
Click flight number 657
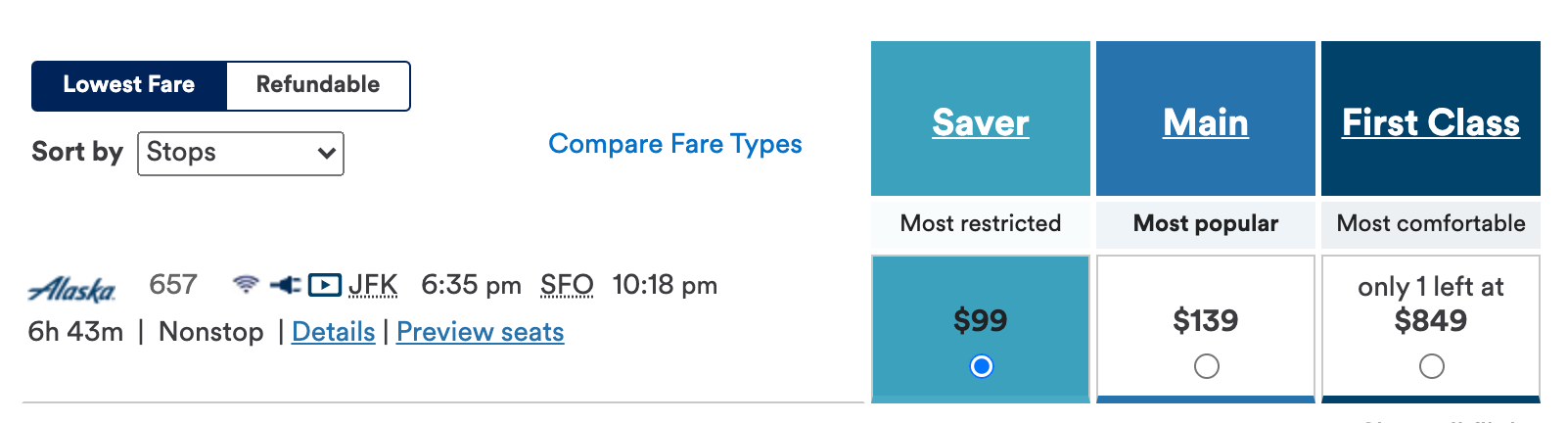click(x=173, y=285)
